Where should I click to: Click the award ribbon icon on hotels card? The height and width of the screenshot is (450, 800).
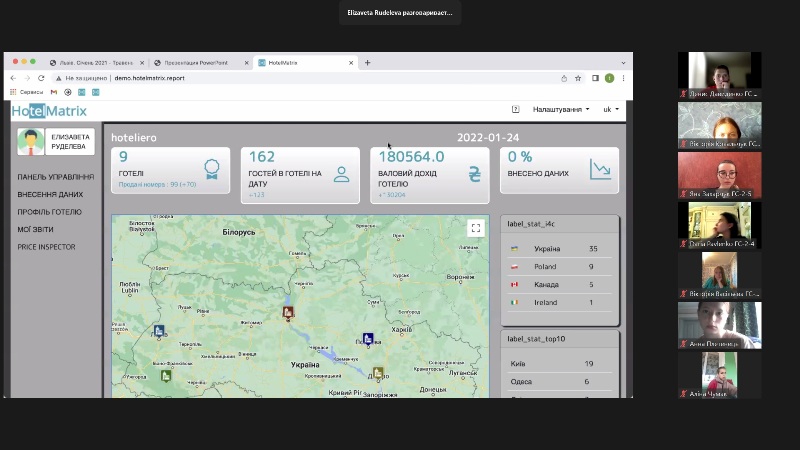click(211, 169)
